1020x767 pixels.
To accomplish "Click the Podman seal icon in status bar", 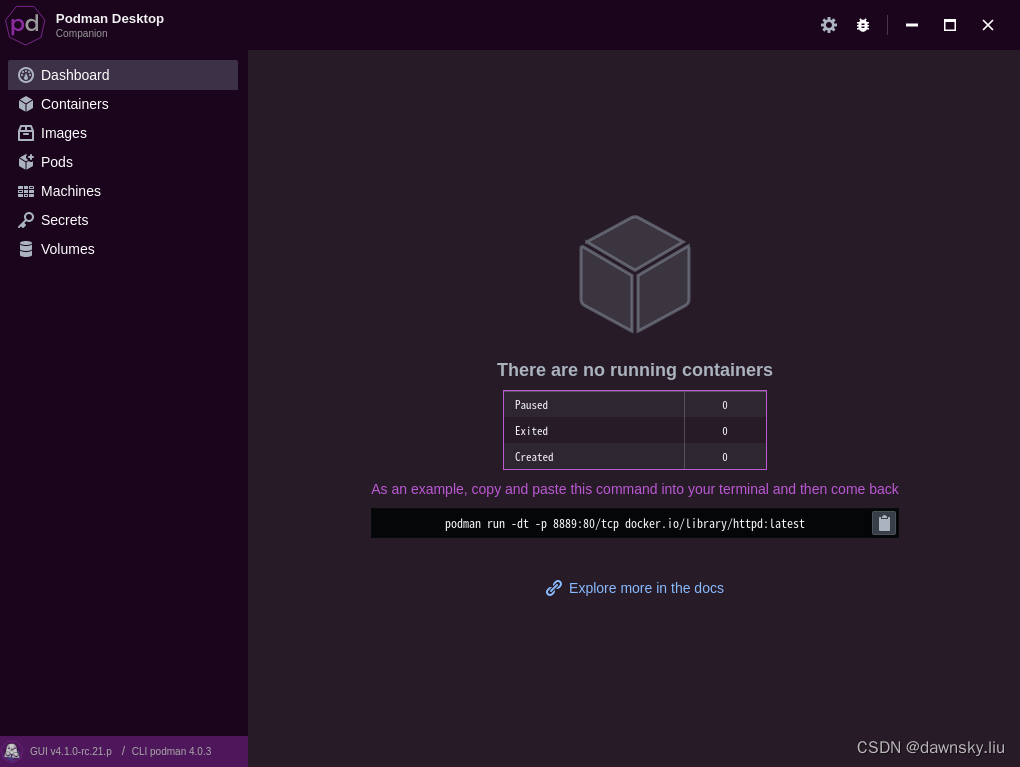I will coord(12,751).
